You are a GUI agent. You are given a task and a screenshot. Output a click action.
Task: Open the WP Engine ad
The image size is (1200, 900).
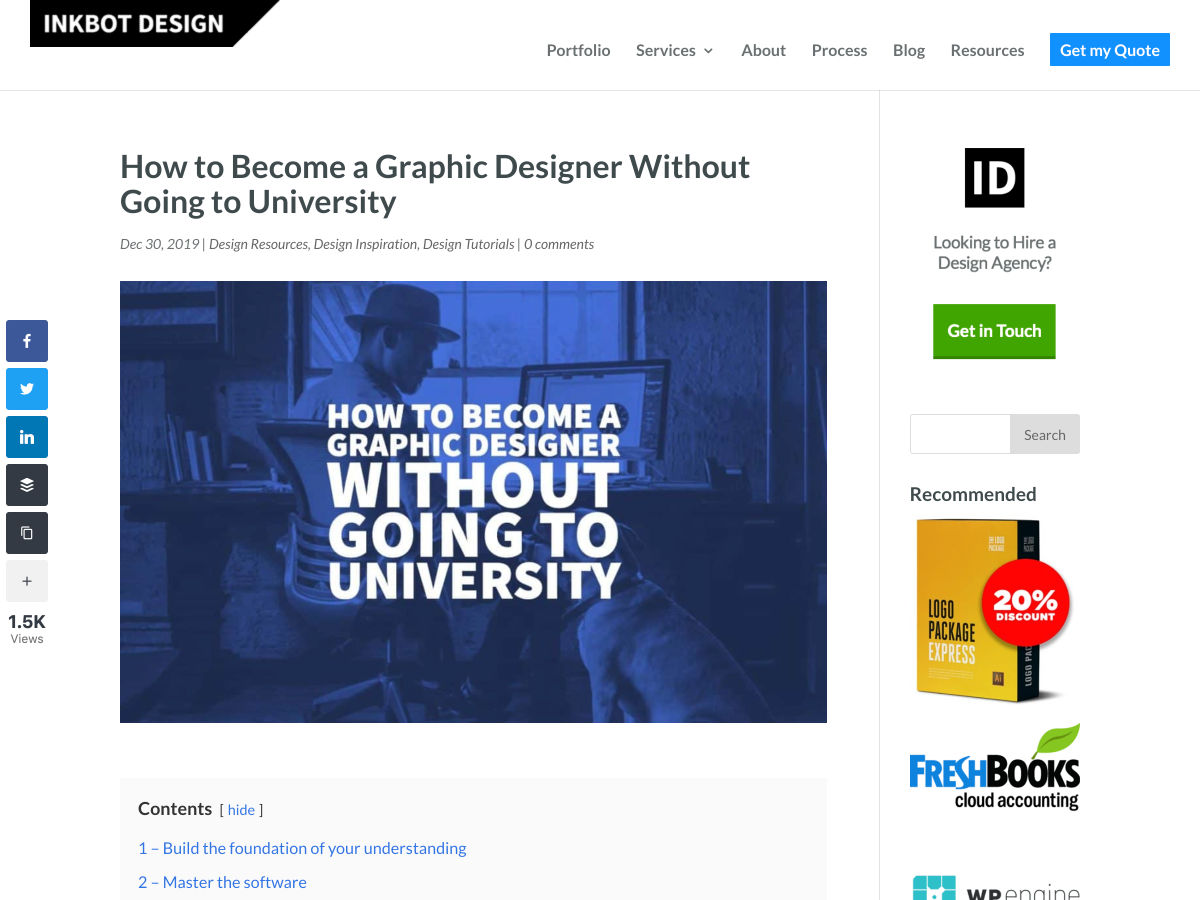click(994, 887)
